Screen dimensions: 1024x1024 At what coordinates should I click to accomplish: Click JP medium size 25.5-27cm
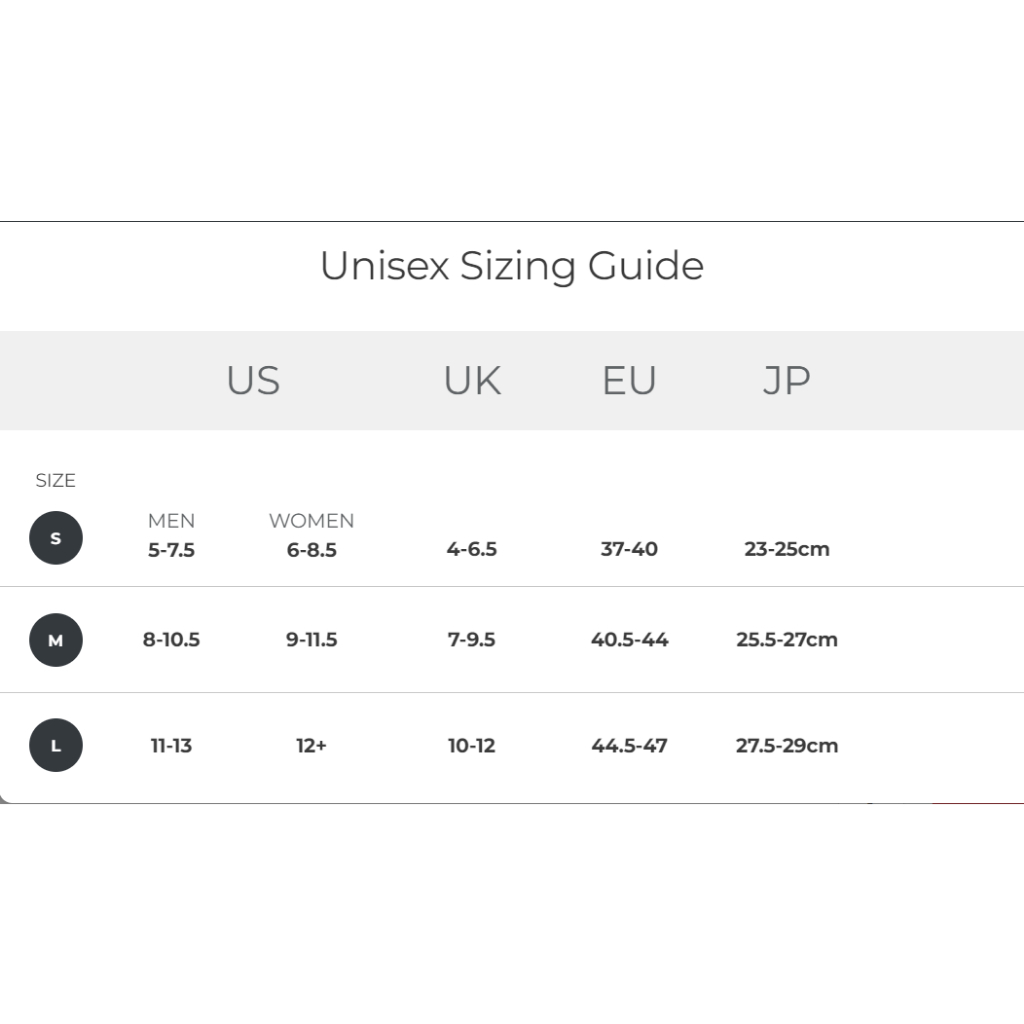(x=787, y=640)
